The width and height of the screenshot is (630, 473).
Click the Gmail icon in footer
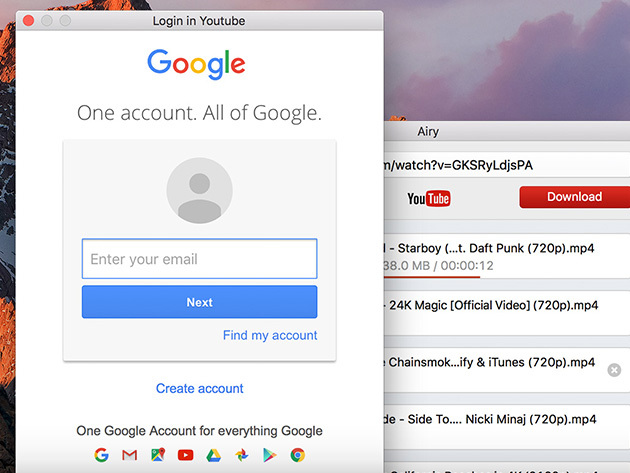click(129, 455)
